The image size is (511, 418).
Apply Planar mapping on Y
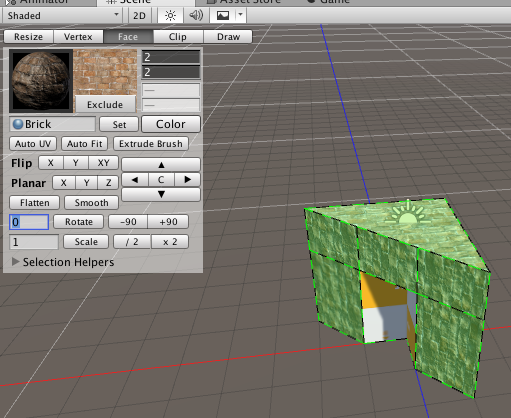86,183
